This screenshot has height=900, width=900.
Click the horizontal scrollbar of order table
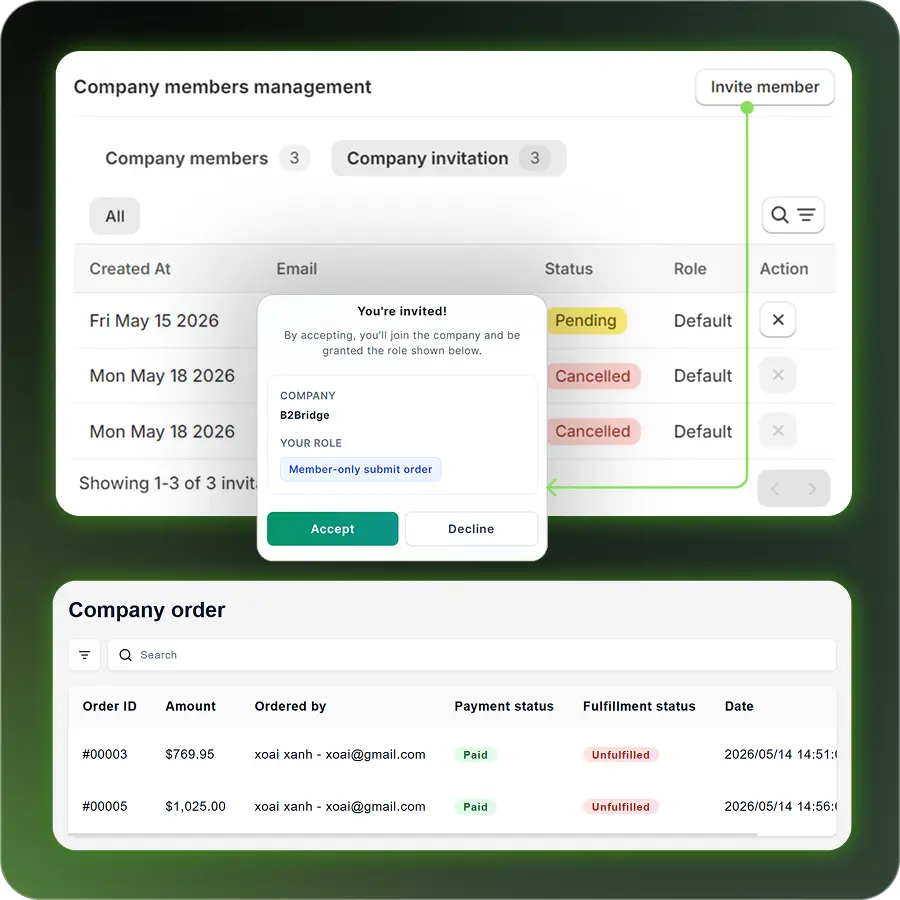[413, 835]
